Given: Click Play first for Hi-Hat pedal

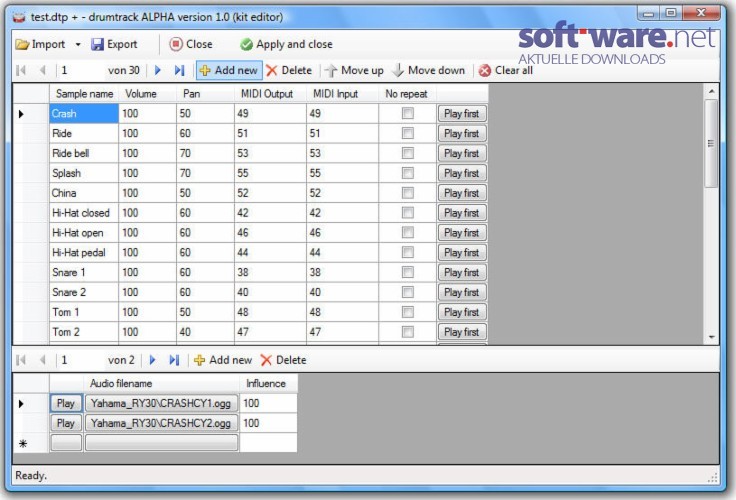Looking at the screenshot, I should tap(462, 253).
